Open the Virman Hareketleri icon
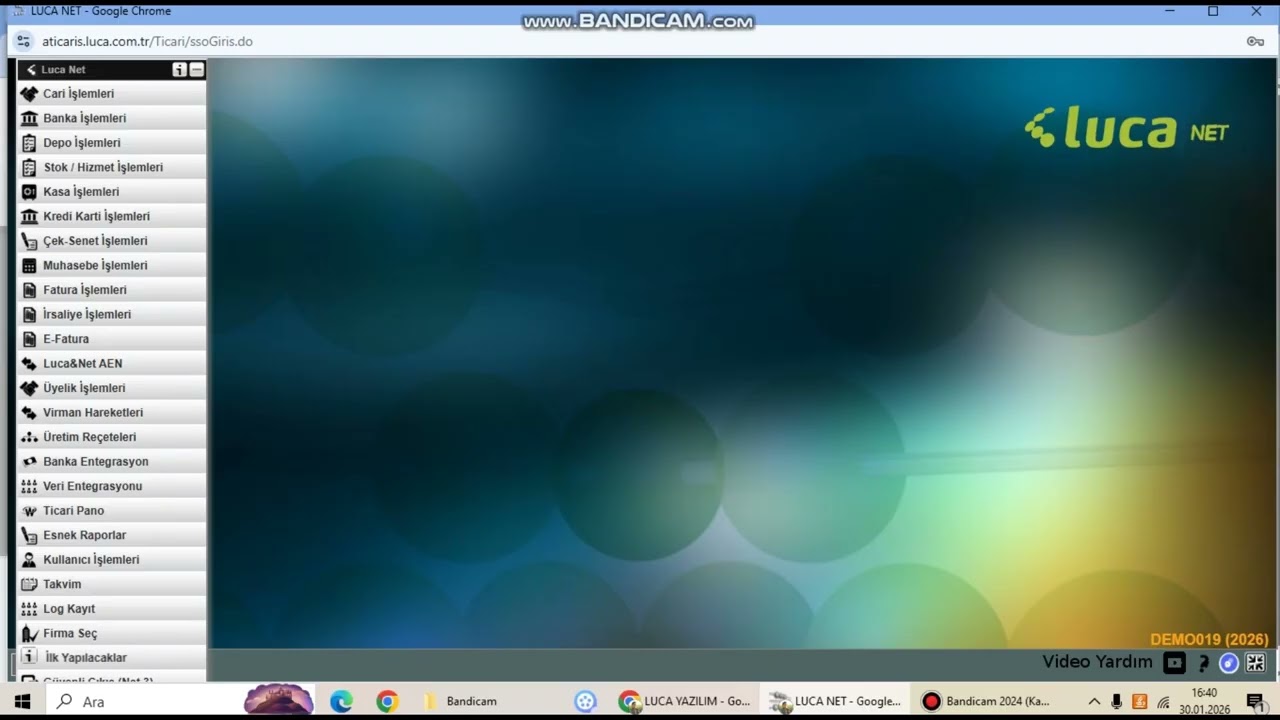The height and width of the screenshot is (720, 1280). coord(29,412)
